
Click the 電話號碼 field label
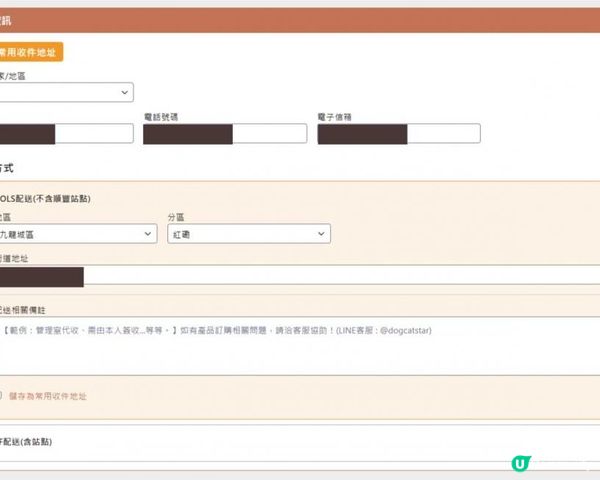pyautogui.click(x=161, y=117)
